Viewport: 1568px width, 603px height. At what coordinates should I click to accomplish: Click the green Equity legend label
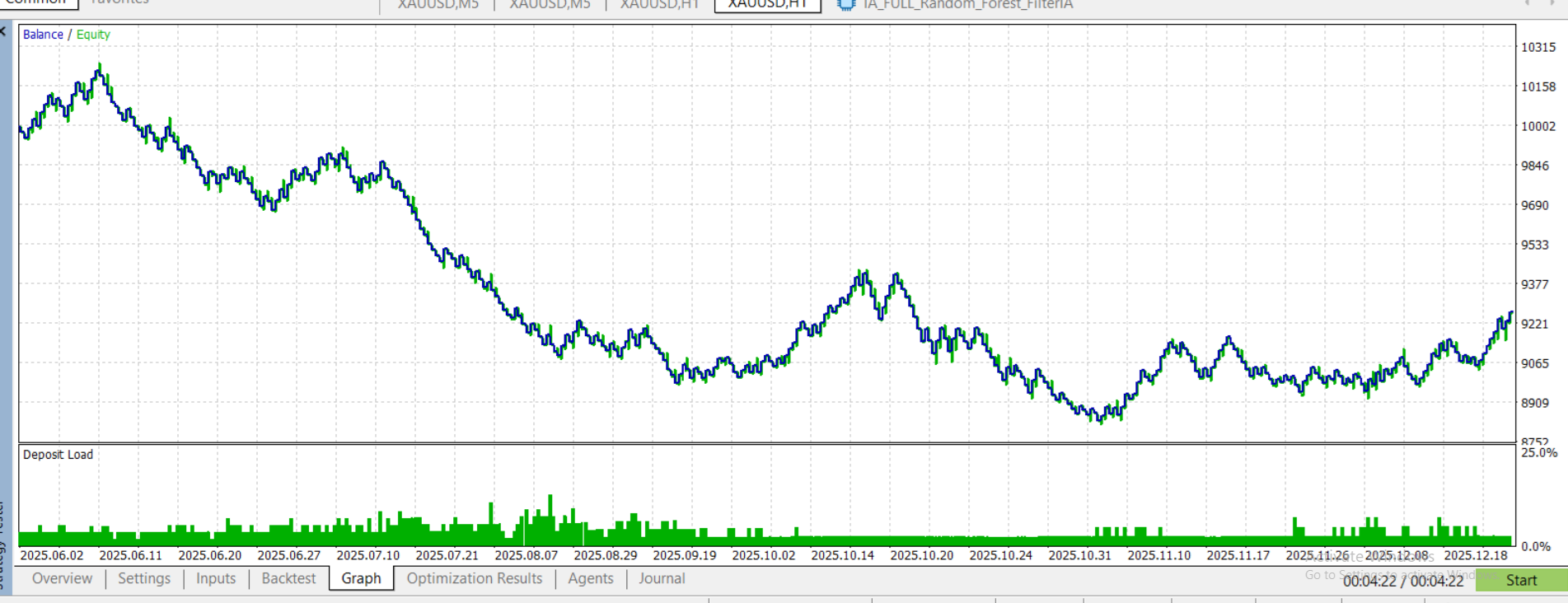pyautogui.click(x=93, y=35)
